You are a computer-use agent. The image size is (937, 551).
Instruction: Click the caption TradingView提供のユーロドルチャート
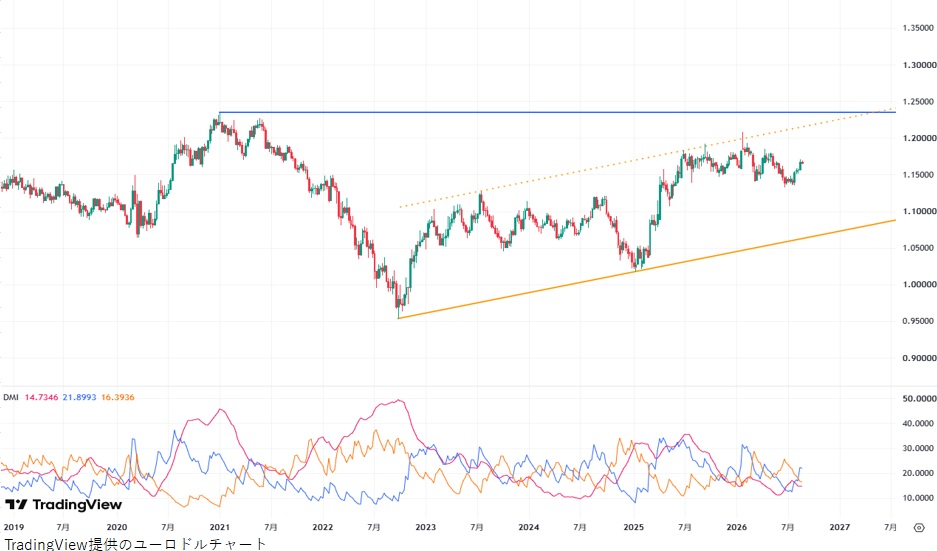click(135, 544)
